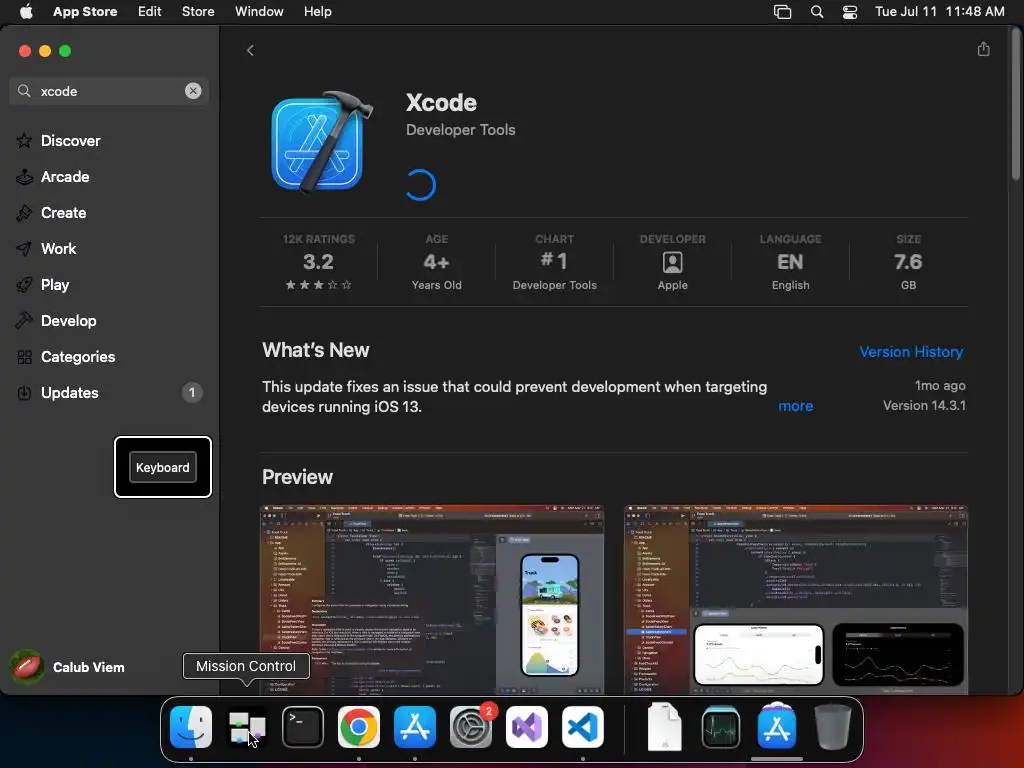Open Version History
Viewport: 1024px width, 768px height.
click(911, 351)
